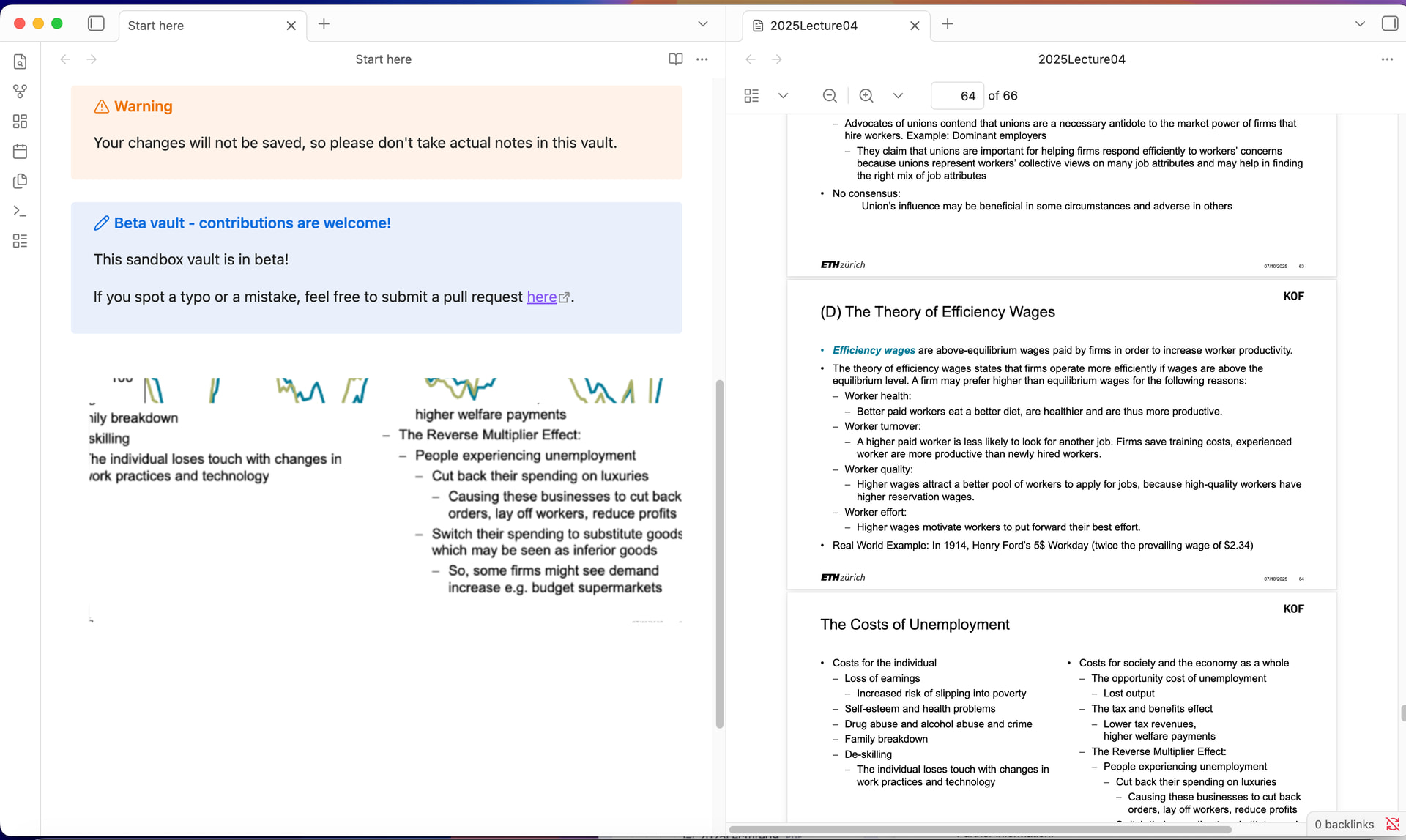This screenshot has height=840, width=1406.
Task: Click PDF zoom in icon
Action: (866, 96)
